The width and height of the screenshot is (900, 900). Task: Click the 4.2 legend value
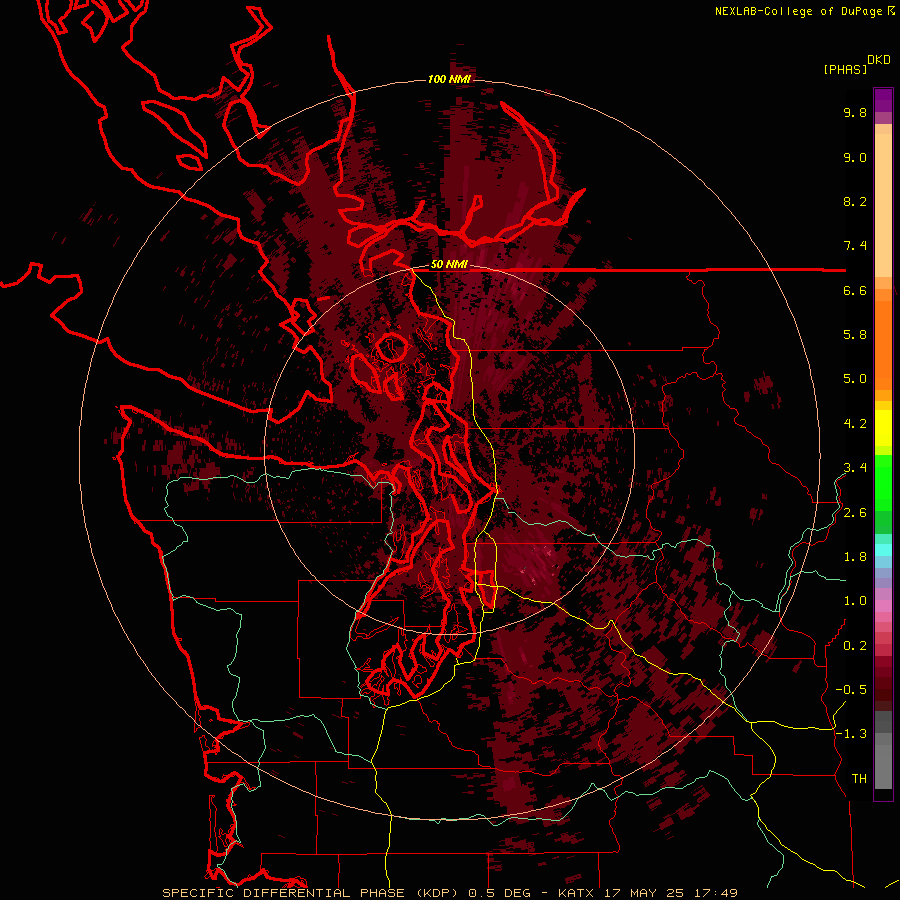[855, 424]
